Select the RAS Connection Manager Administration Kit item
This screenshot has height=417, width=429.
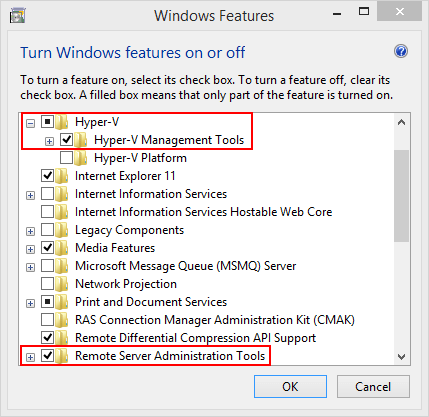tap(215, 320)
